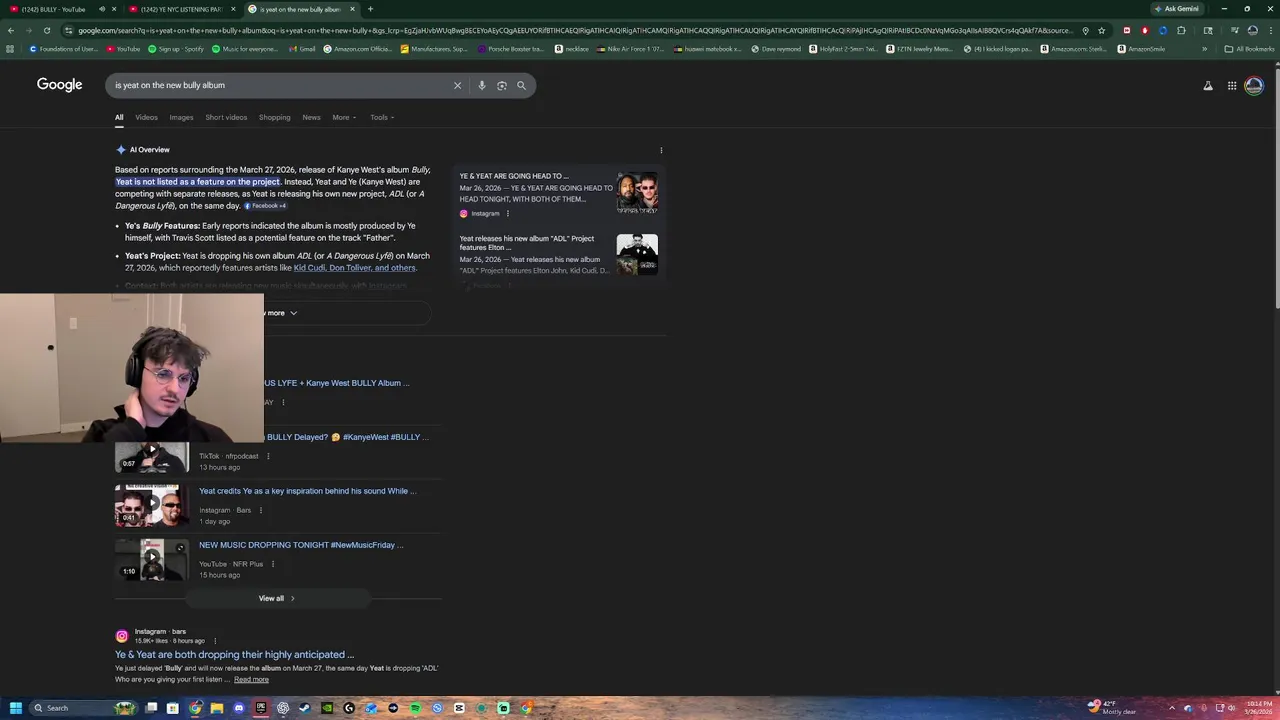Image resolution: width=1280 pixels, height=720 pixels.
Task: Open options for YouTube NFR Plus result
Action: (272, 564)
